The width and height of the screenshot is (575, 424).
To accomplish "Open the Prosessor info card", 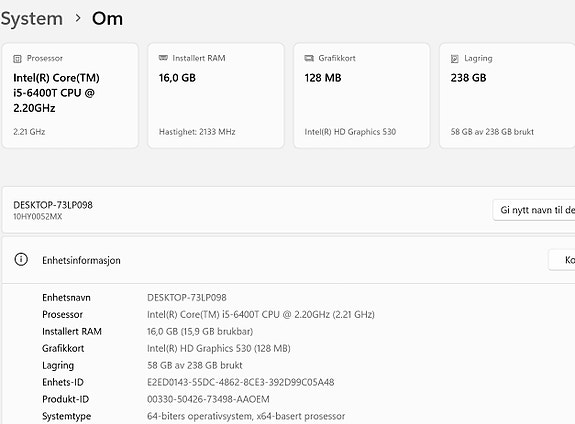I will [x=70, y=96].
